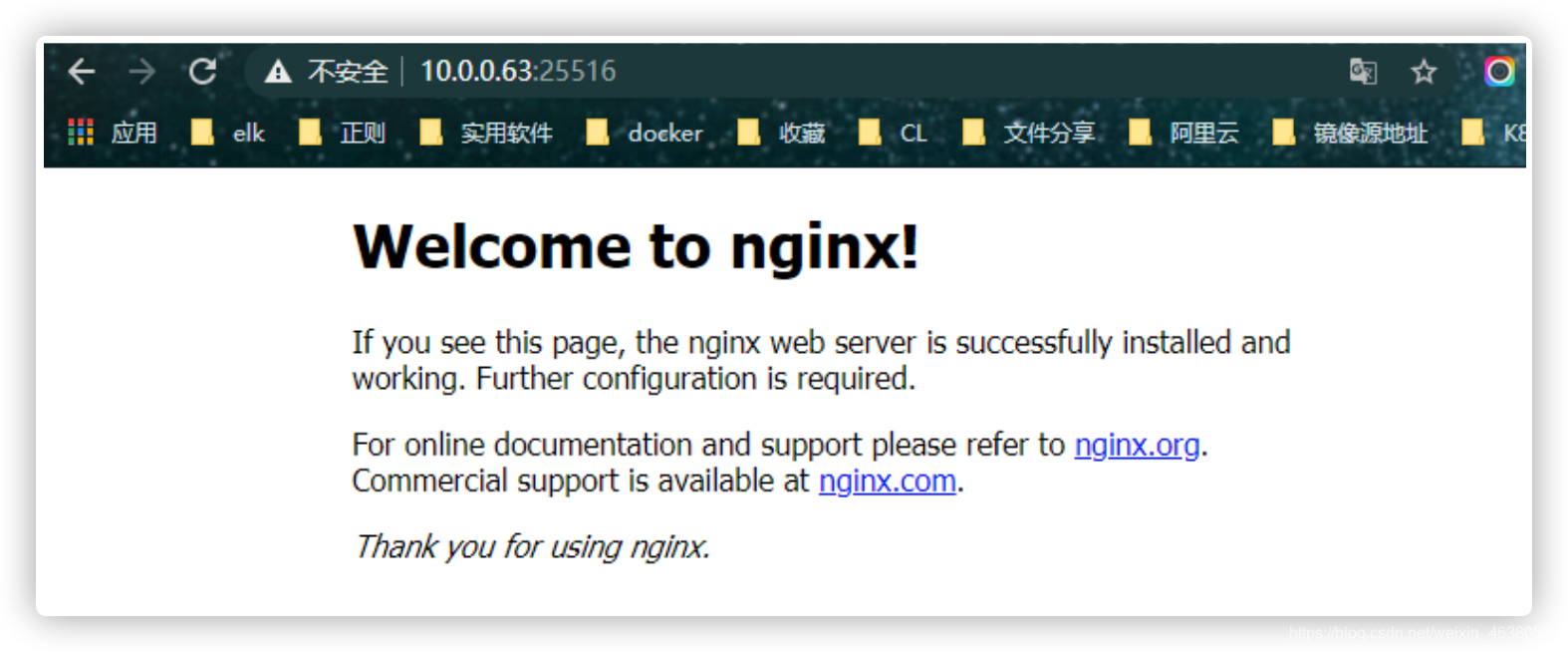1568x652 pixels.
Task: Click the line 'working. Further configuration is required.'
Action: pyautogui.click(x=634, y=379)
